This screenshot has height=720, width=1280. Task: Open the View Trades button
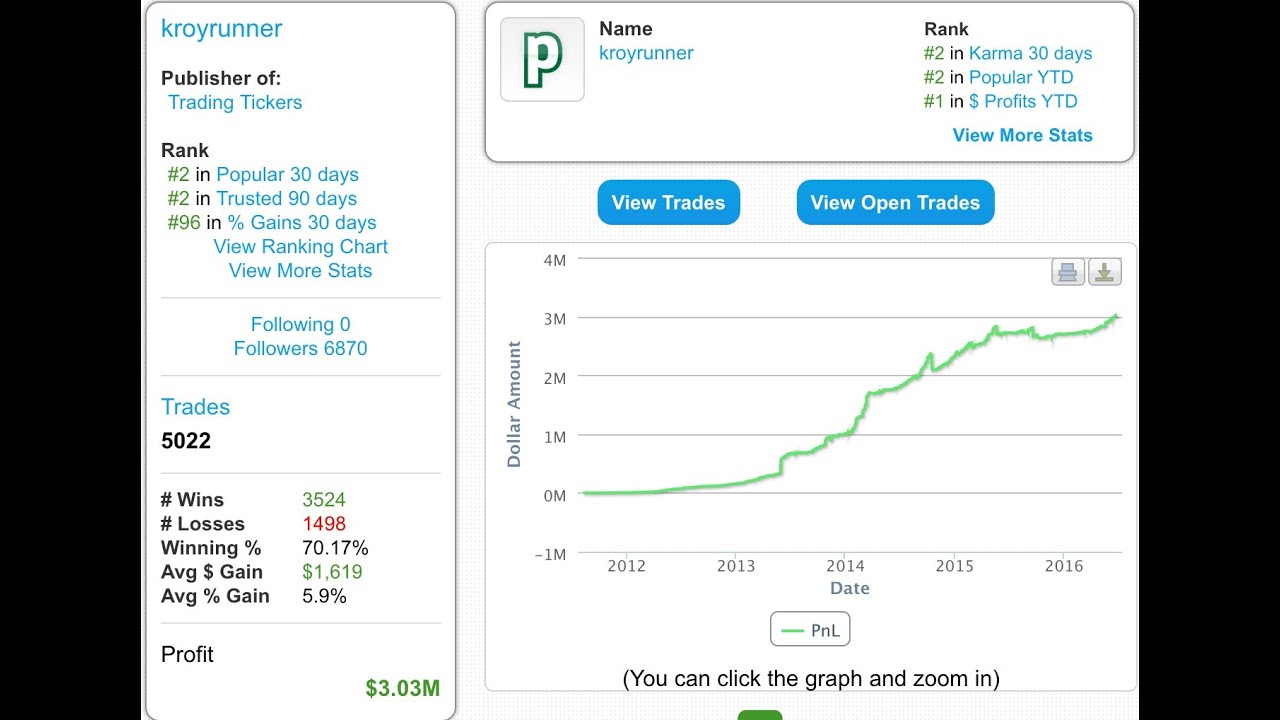(x=668, y=202)
